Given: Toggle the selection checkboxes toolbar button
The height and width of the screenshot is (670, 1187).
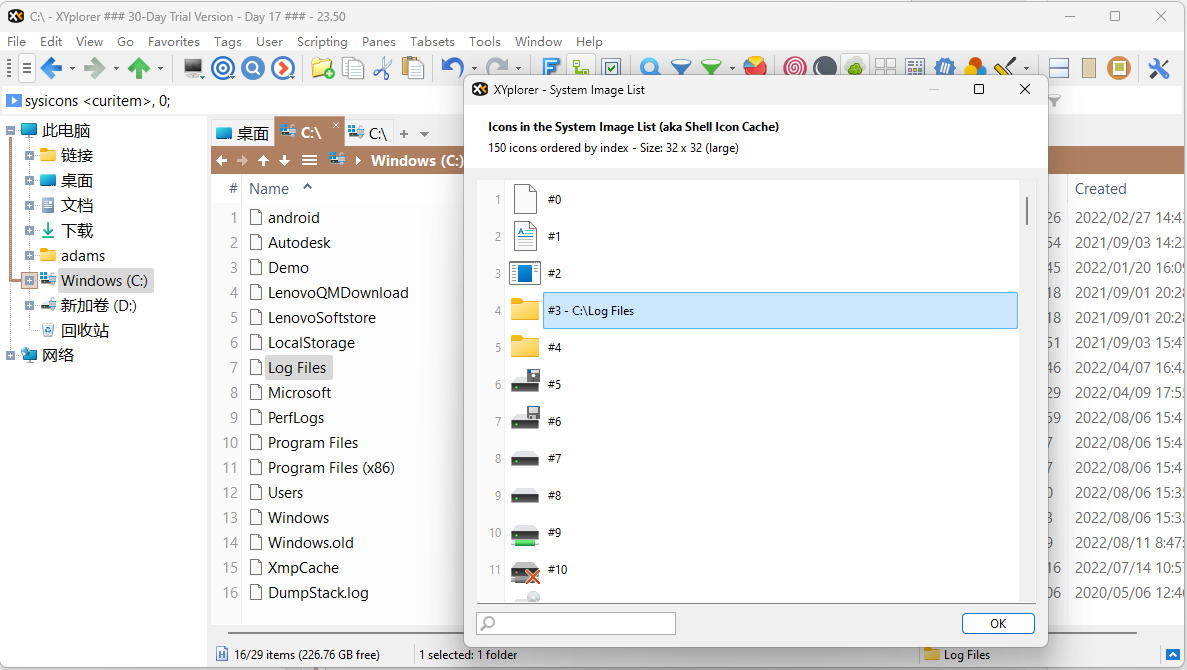Looking at the screenshot, I should (x=612, y=68).
